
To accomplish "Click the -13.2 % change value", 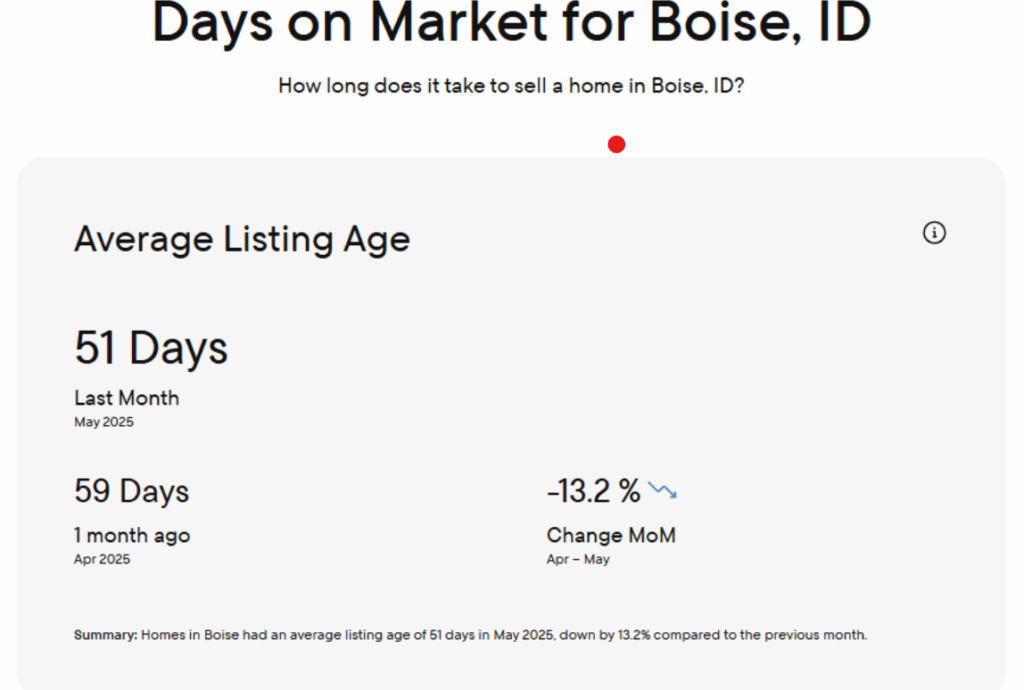I will (593, 491).
